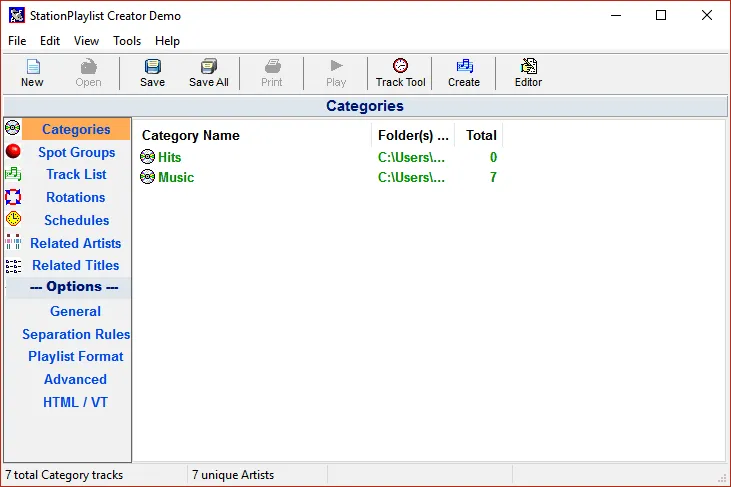Open the File menu
The image size is (731, 487).
(17, 41)
